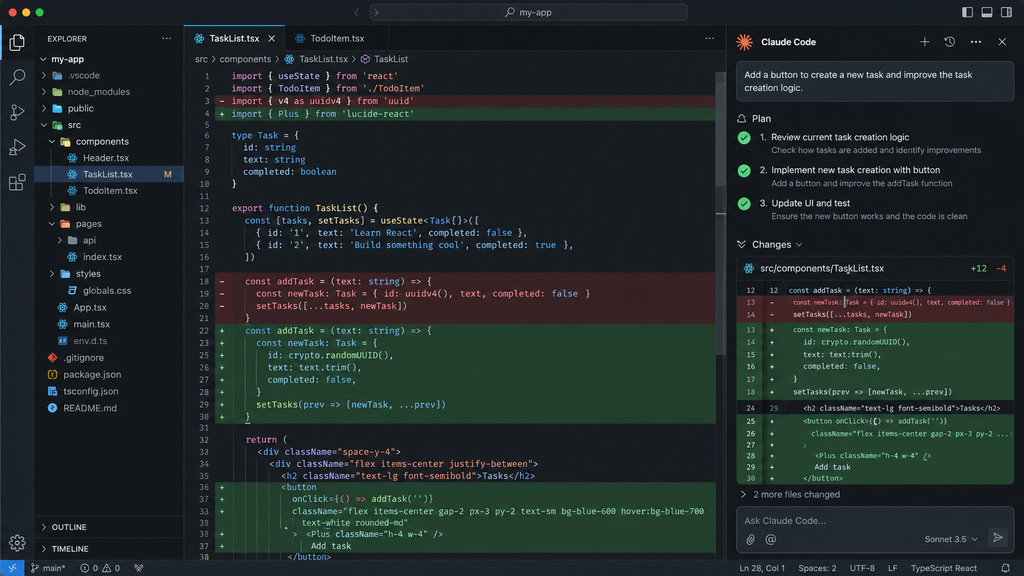Image resolution: width=1024 pixels, height=576 pixels.
Task: Go back with navigation arrow
Action: coord(357,12)
